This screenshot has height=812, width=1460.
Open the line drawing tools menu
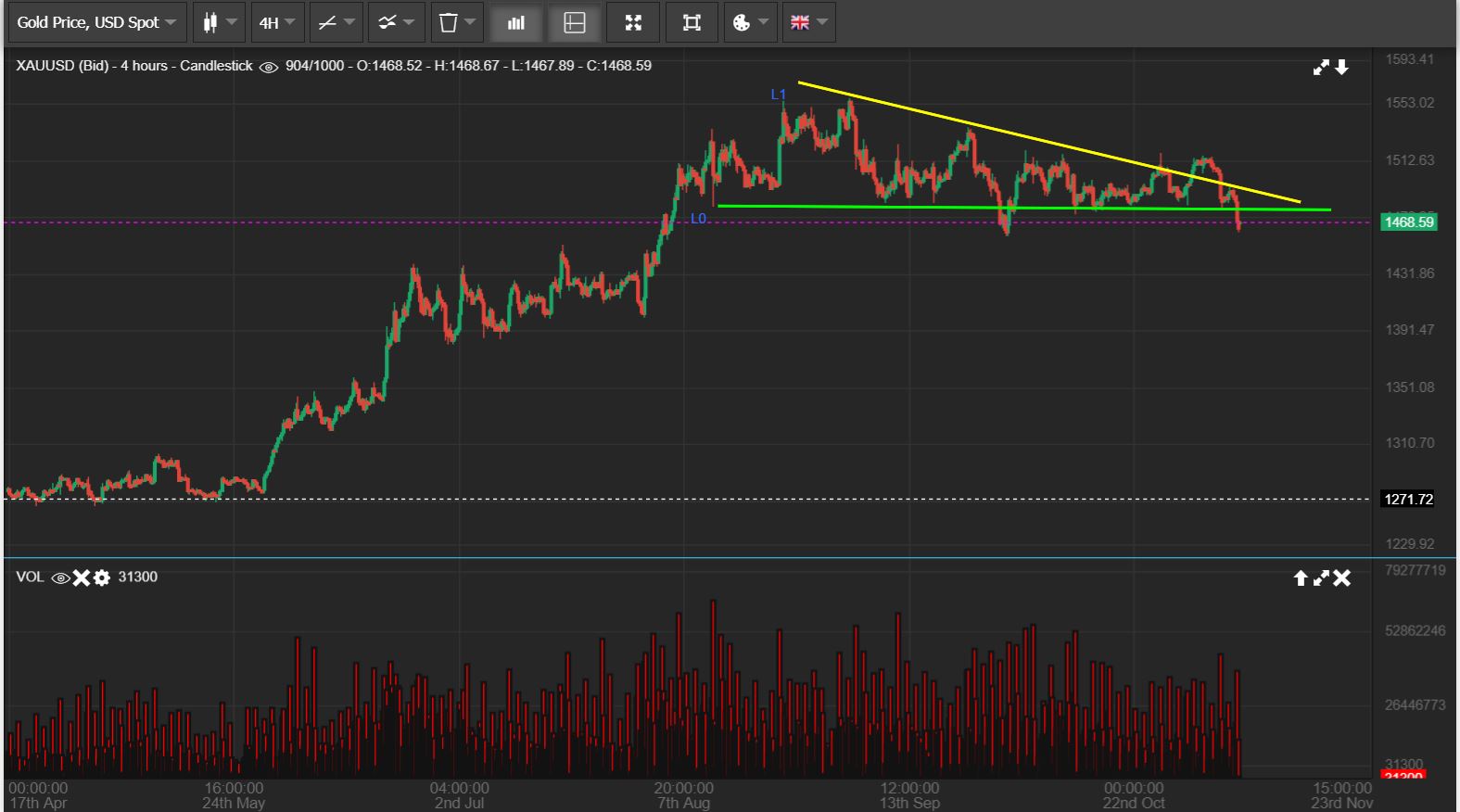[335, 22]
